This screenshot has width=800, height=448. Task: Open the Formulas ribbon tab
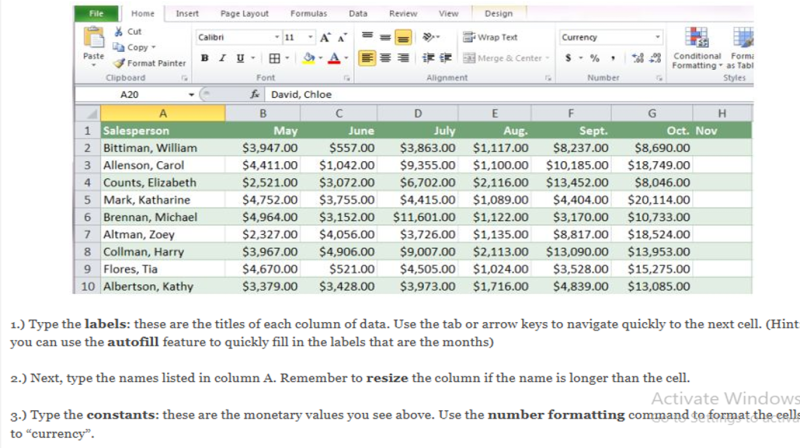coord(308,13)
